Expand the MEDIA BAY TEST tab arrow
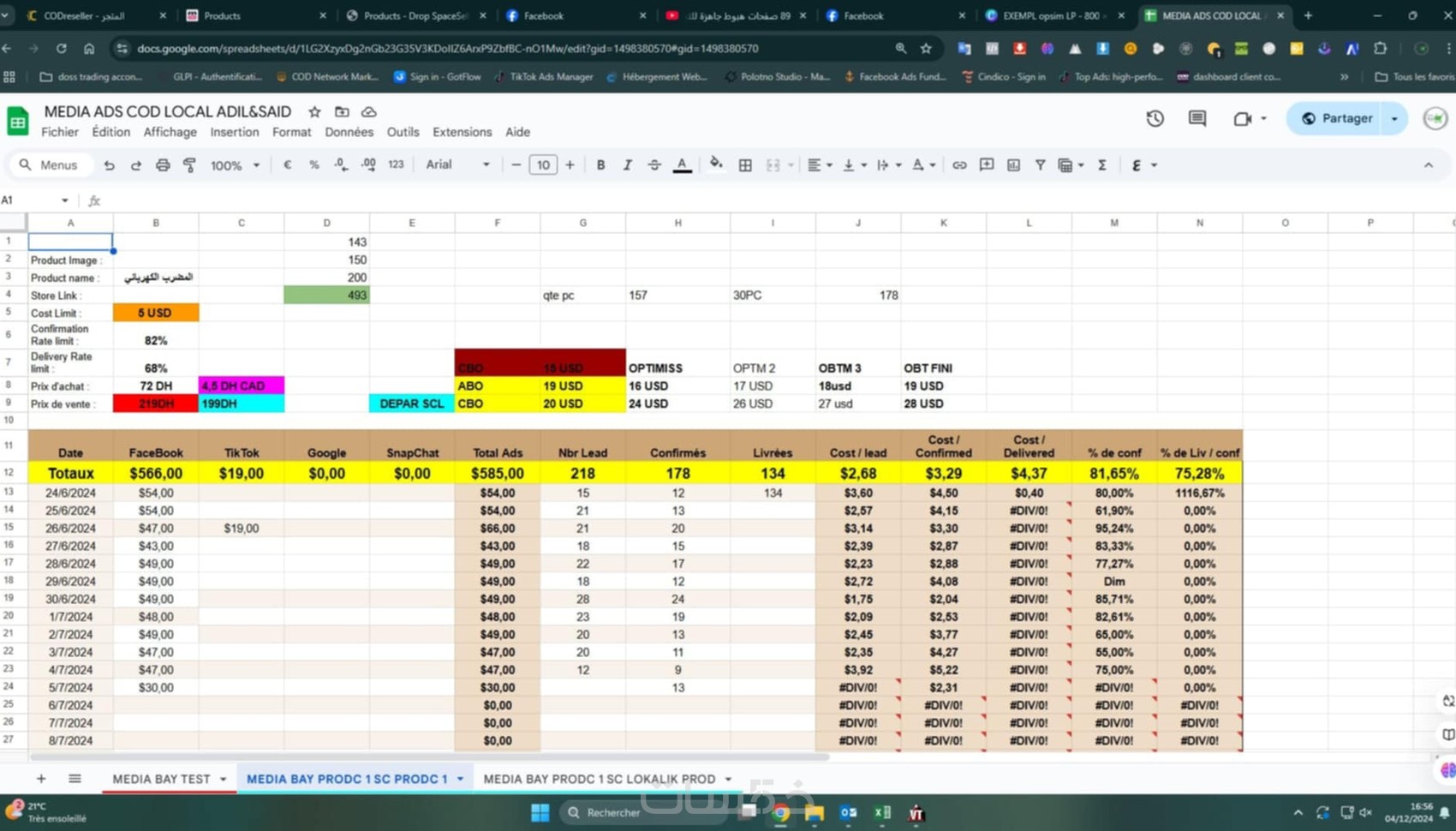 coord(224,779)
